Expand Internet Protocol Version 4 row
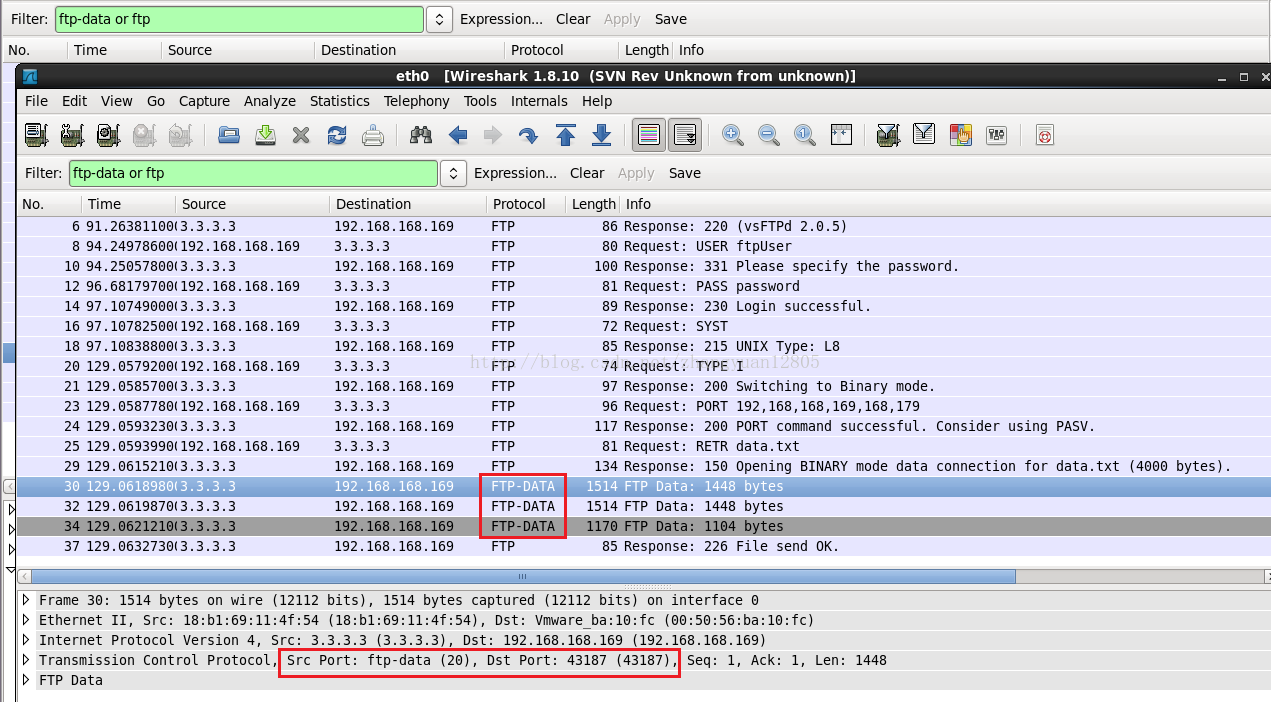This screenshot has width=1271, height=702. pos(27,640)
